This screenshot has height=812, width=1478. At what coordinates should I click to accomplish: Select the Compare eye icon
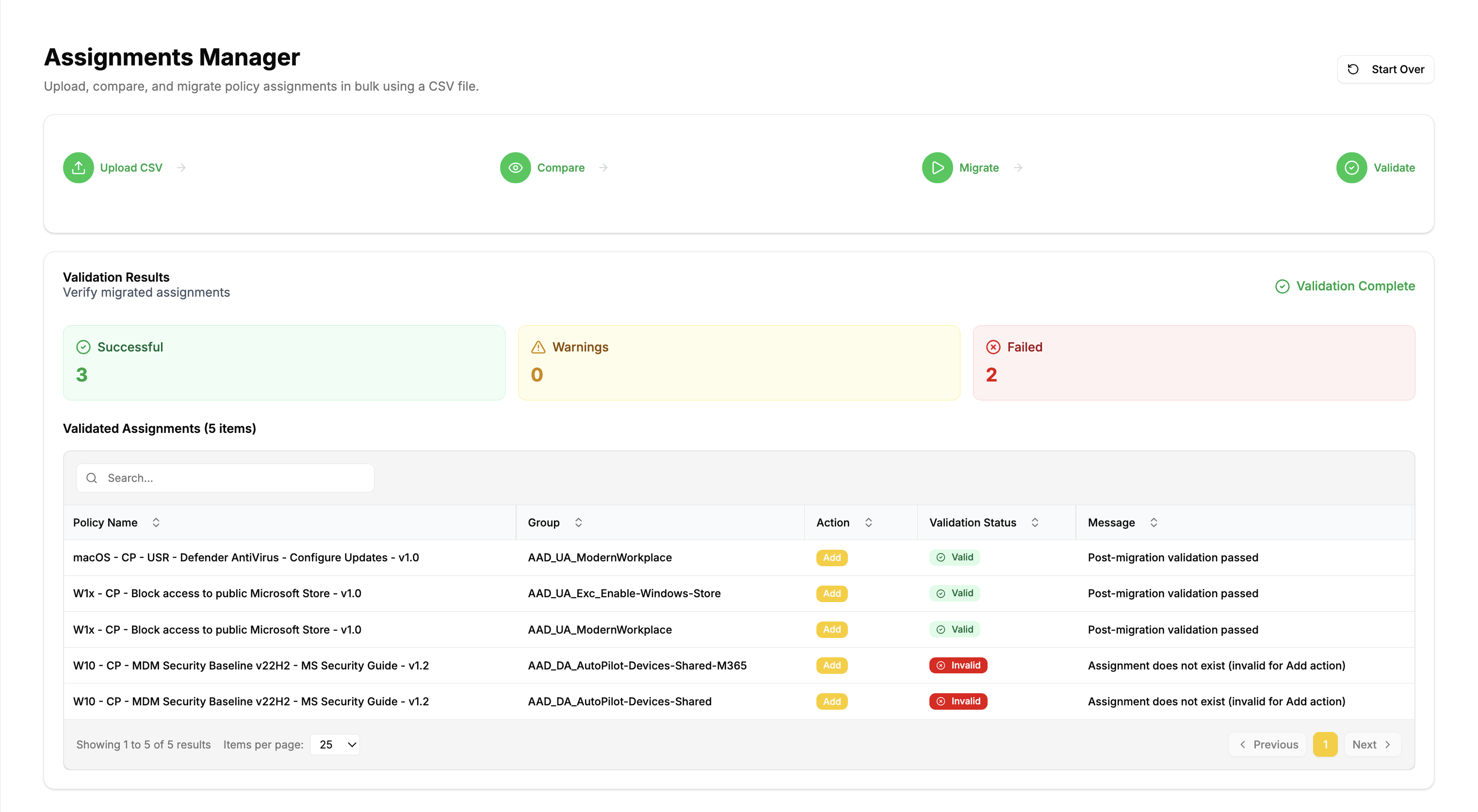(515, 167)
